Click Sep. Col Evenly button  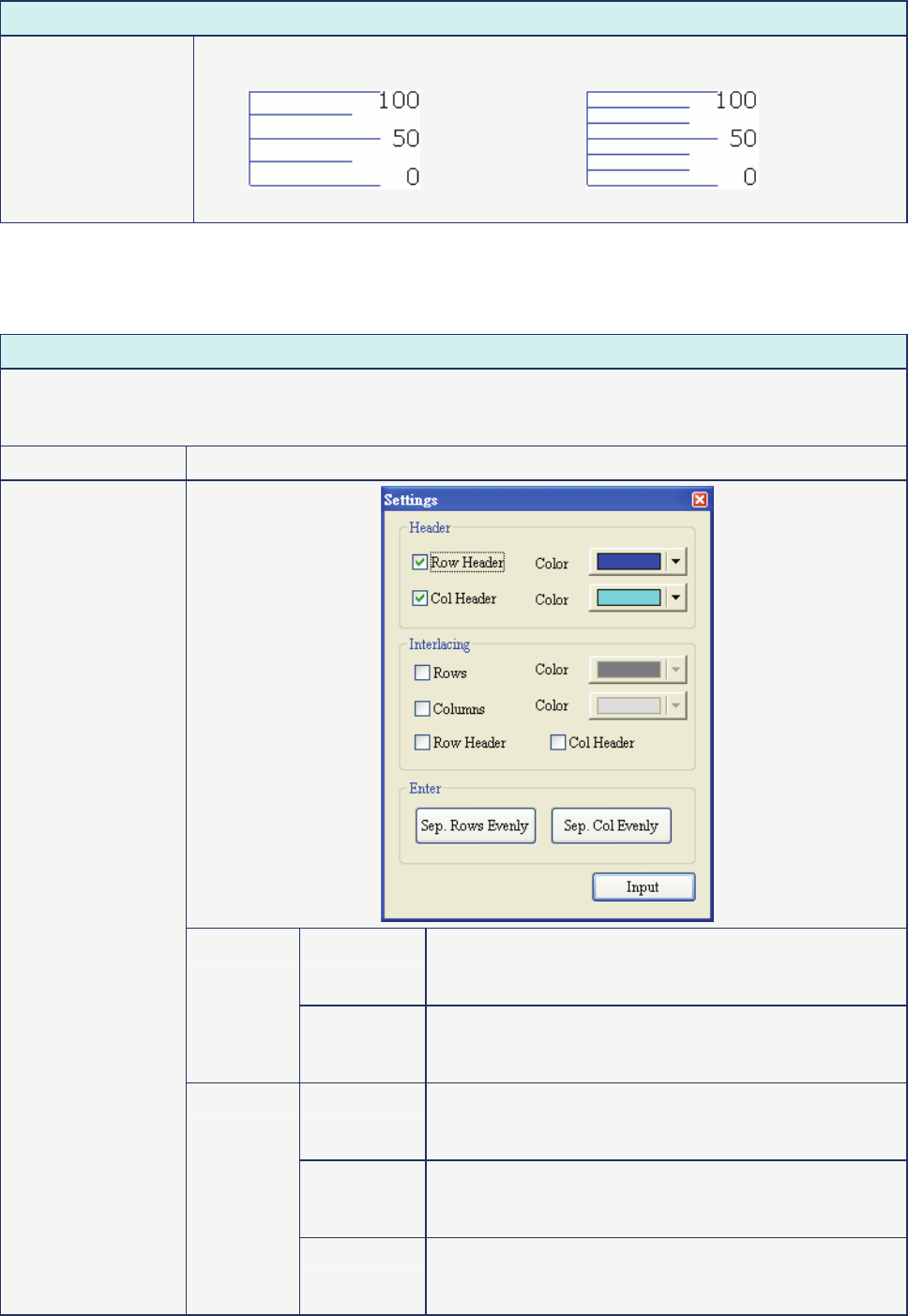click(x=611, y=826)
